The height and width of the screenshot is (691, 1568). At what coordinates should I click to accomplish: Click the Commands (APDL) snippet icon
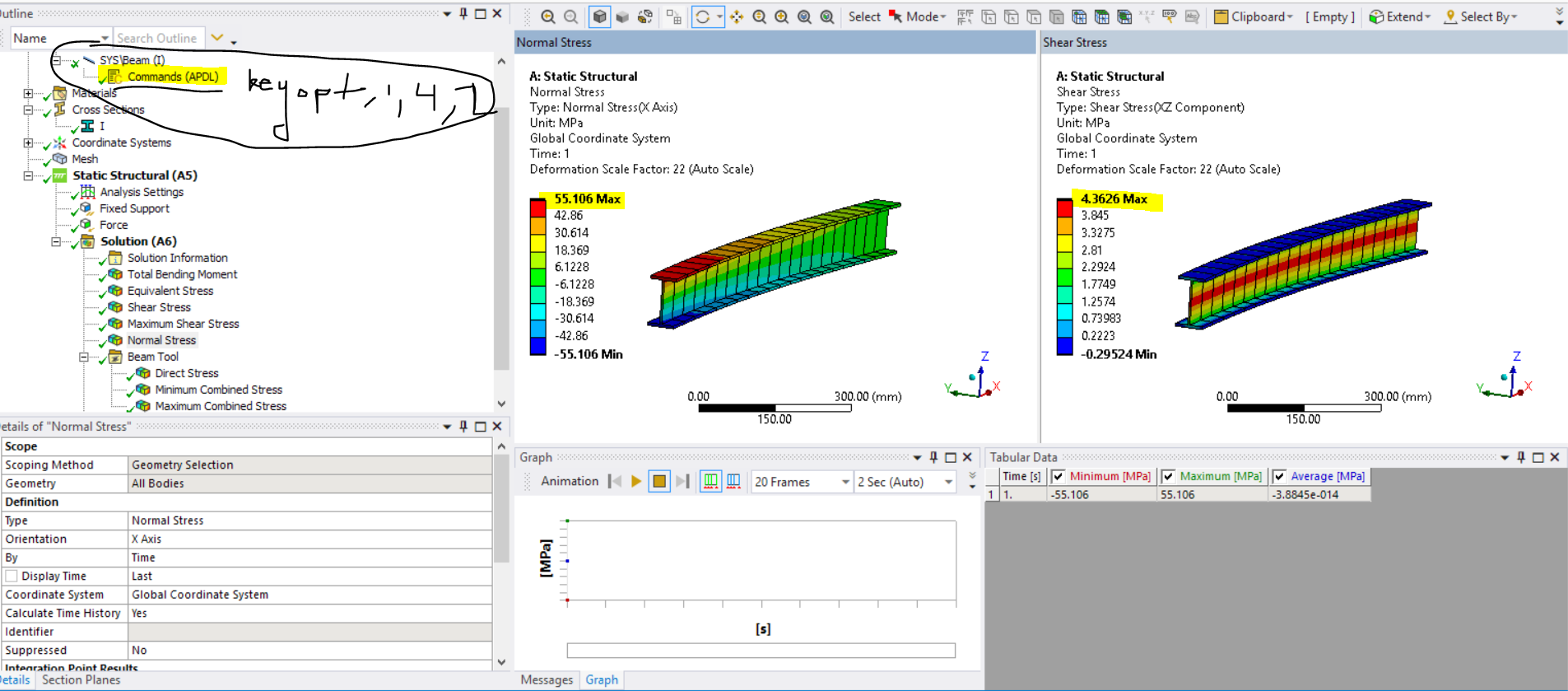[x=114, y=77]
